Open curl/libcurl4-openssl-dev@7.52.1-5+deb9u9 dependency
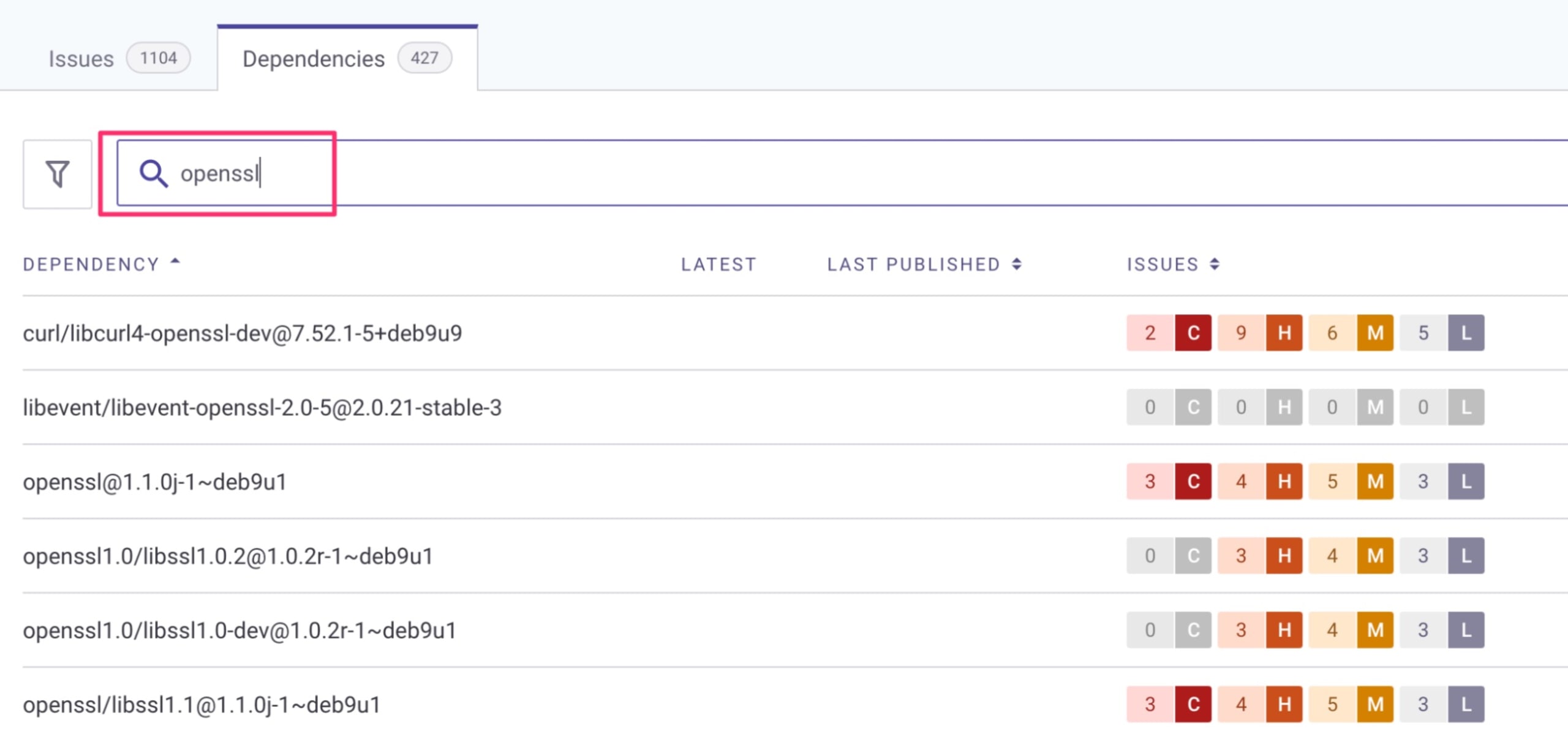This screenshot has width=1568, height=745. (x=243, y=334)
